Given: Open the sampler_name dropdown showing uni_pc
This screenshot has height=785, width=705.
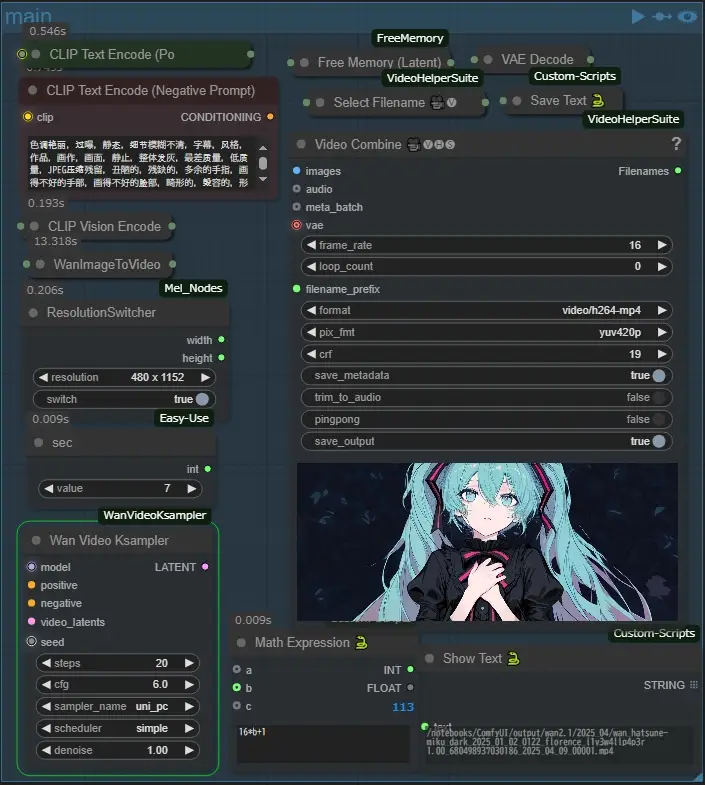Looking at the screenshot, I should 118,706.
